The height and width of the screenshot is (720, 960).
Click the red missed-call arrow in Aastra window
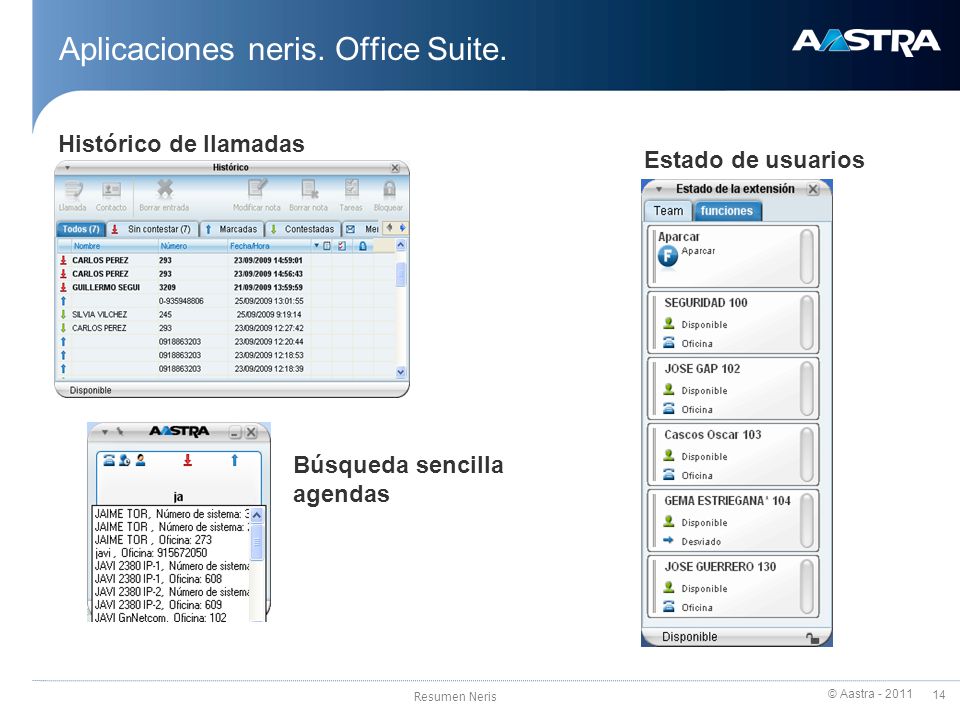(x=187, y=460)
